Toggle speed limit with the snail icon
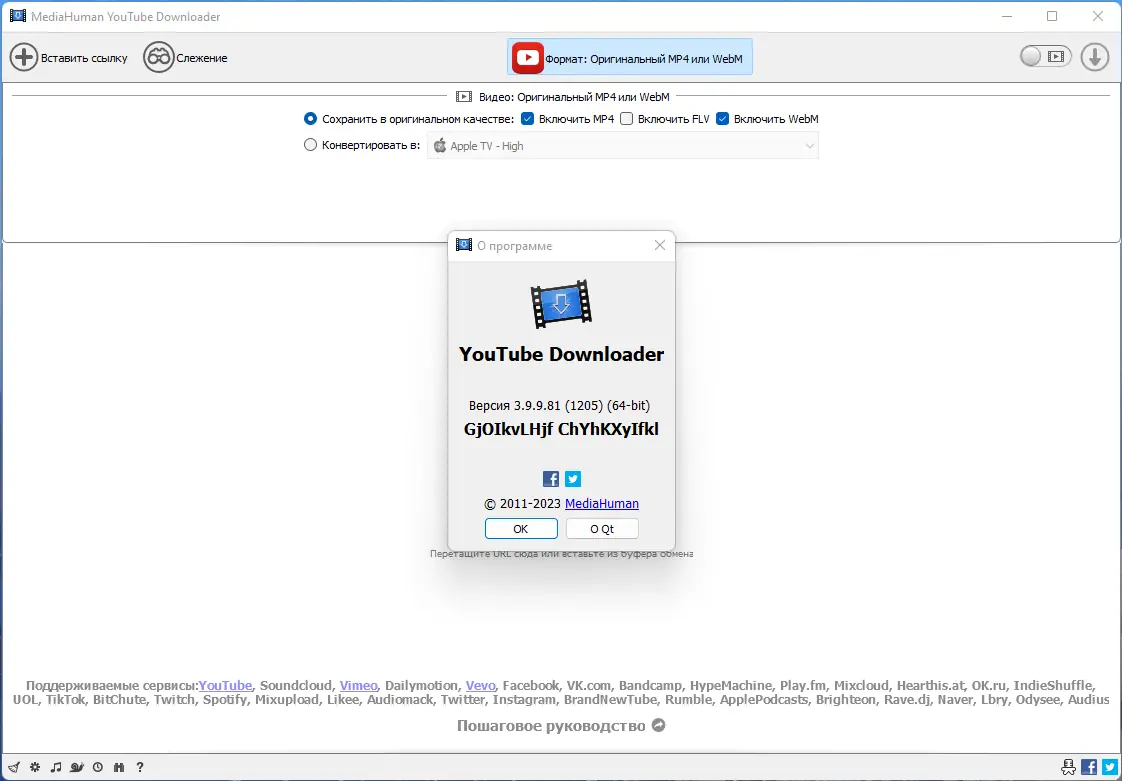1122x781 pixels. (x=77, y=767)
